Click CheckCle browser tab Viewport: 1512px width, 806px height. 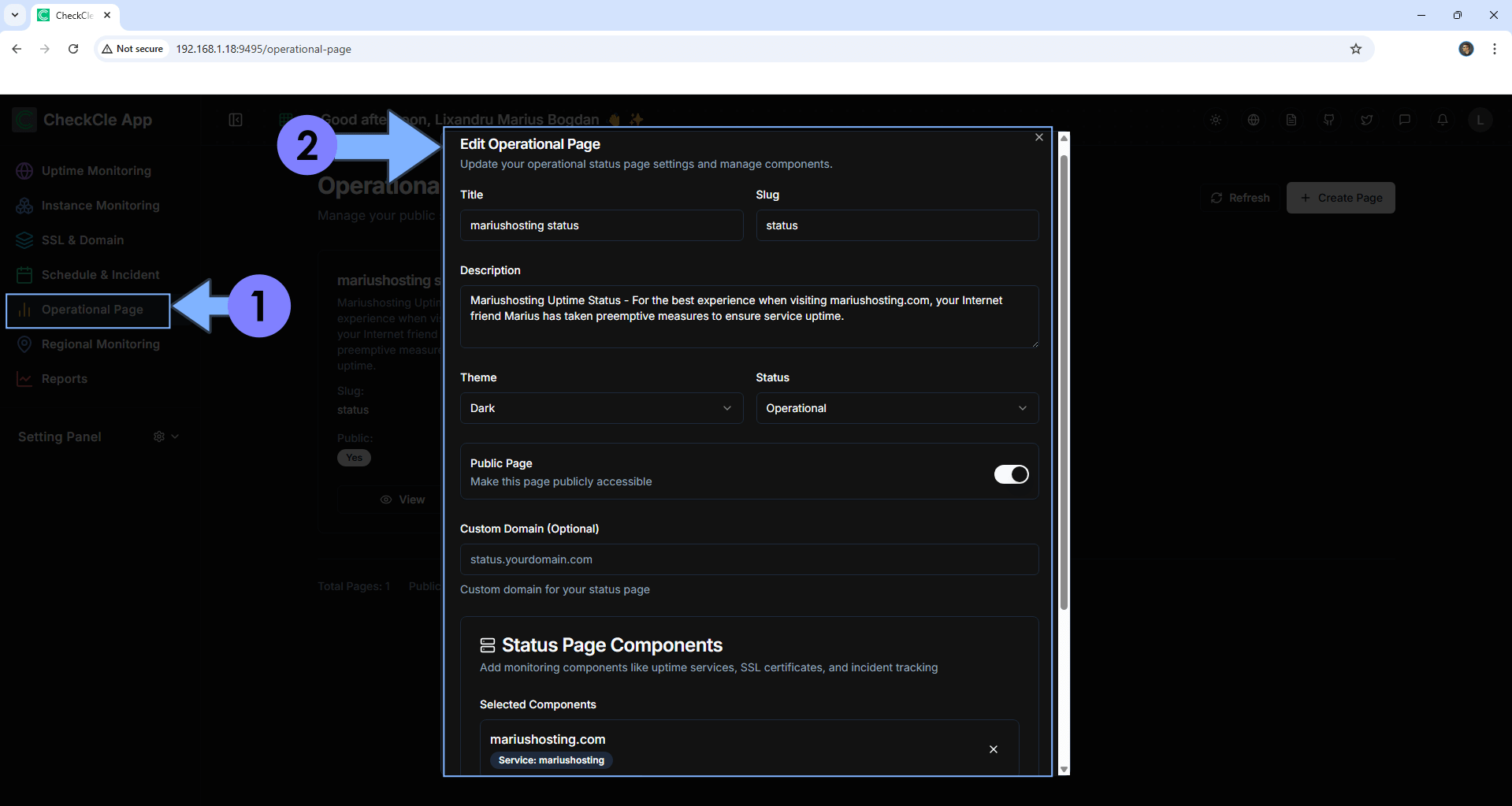pyautogui.click(x=75, y=15)
